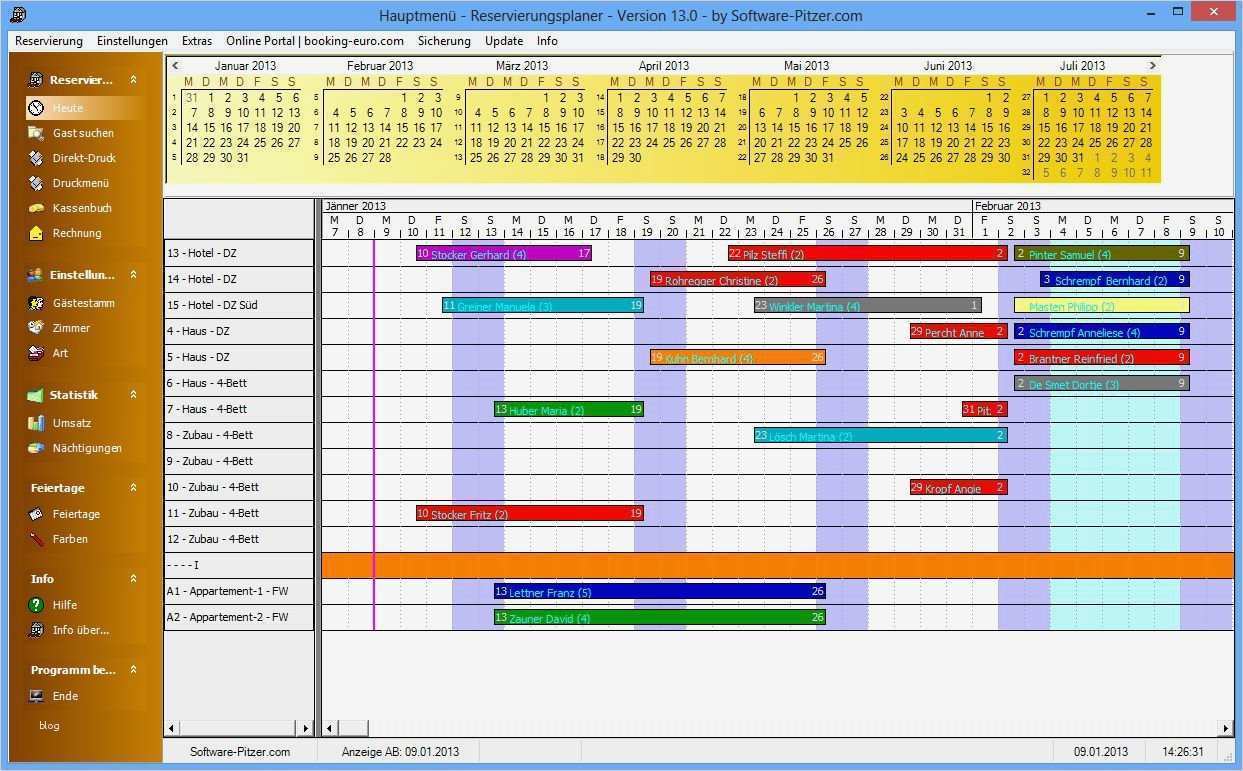Collapse the Reservierung sidebar group
This screenshot has height=771, width=1243.
coord(133,79)
